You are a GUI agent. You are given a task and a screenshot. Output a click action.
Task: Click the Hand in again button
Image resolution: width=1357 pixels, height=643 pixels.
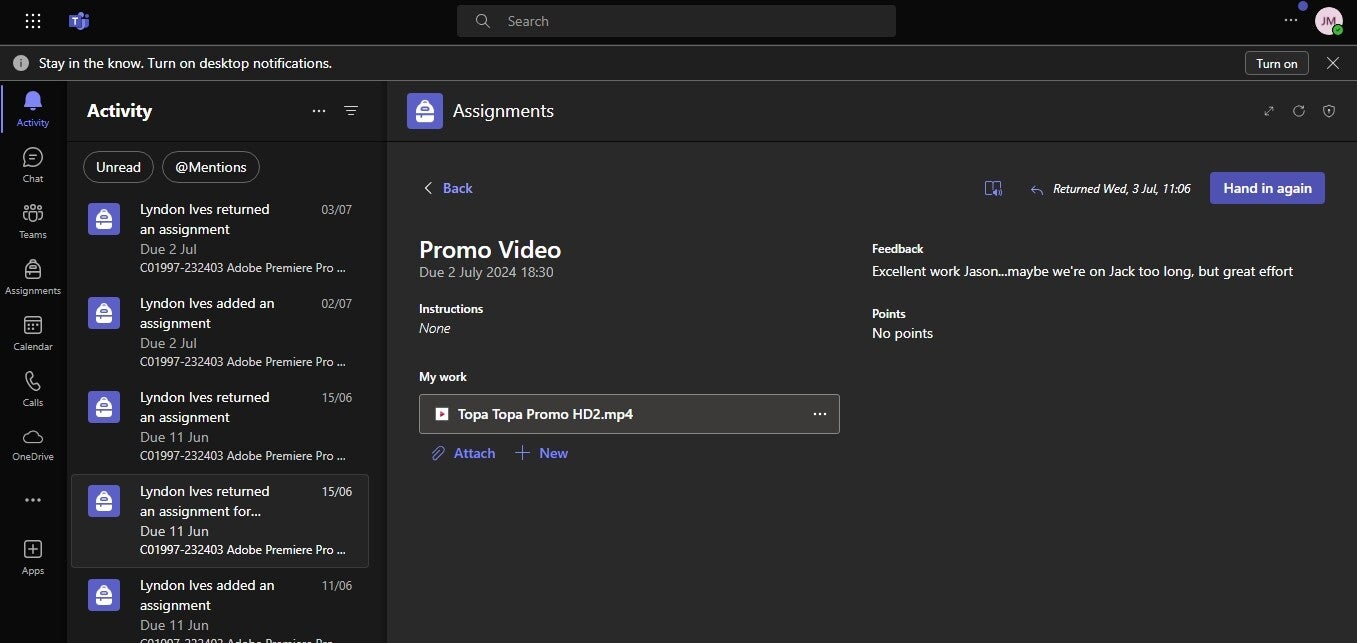1267,188
